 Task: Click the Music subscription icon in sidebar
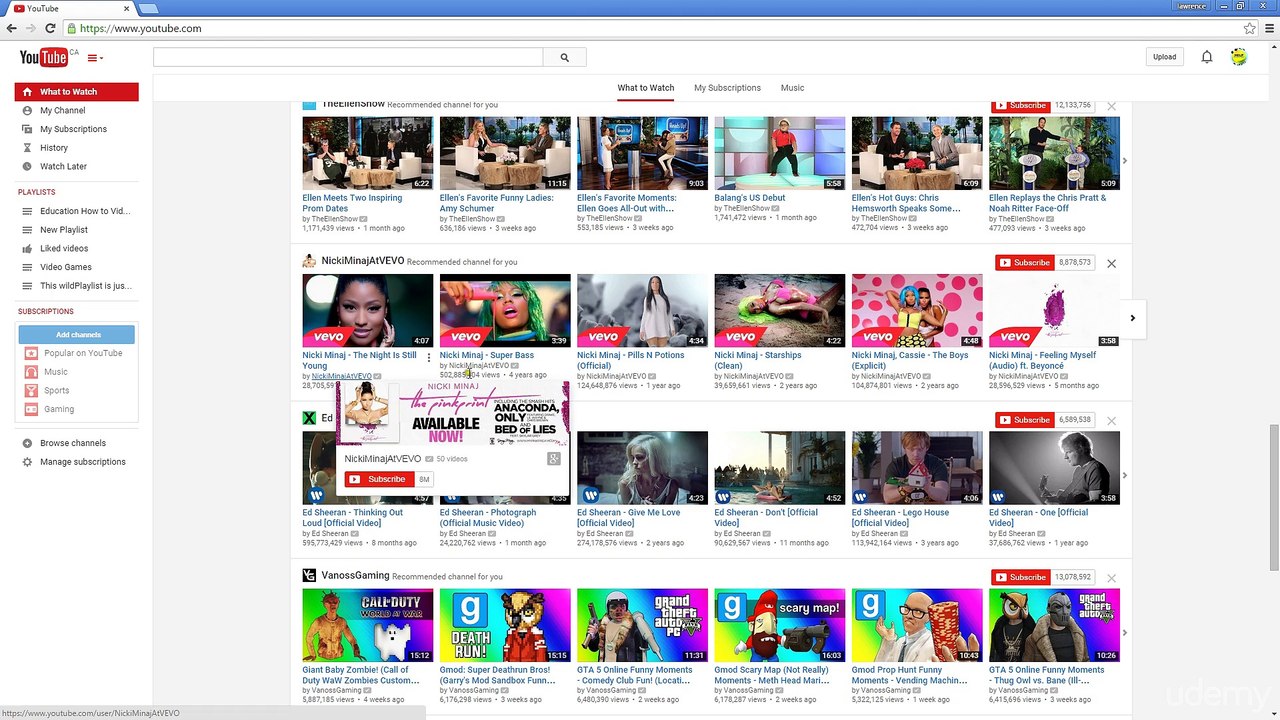31,372
